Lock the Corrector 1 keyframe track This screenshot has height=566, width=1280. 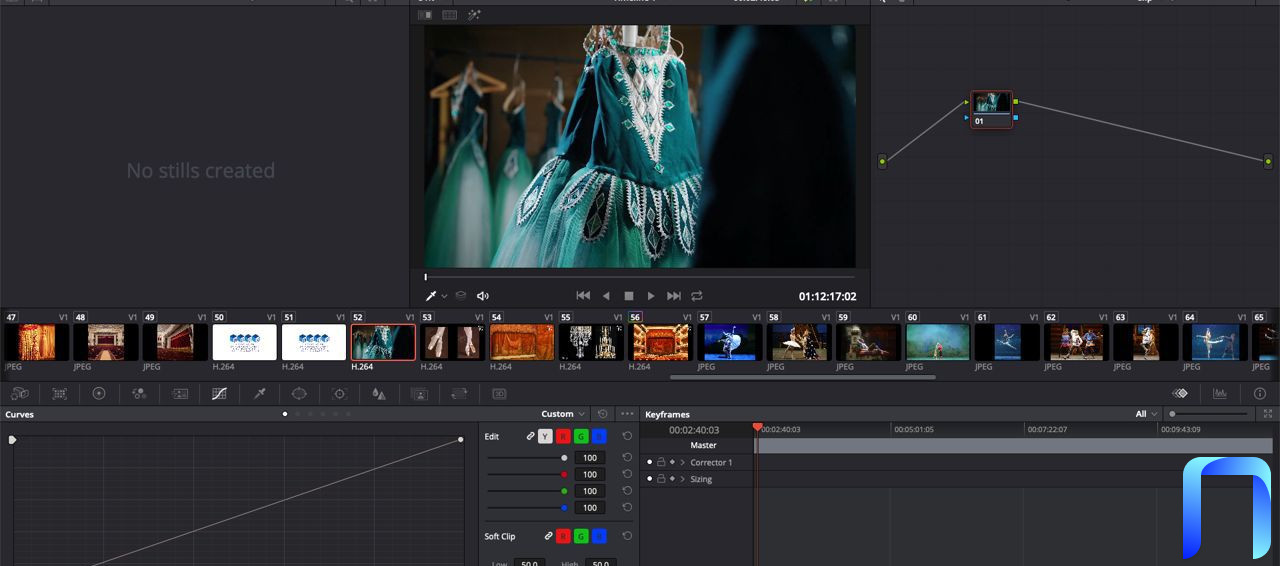click(x=661, y=462)
